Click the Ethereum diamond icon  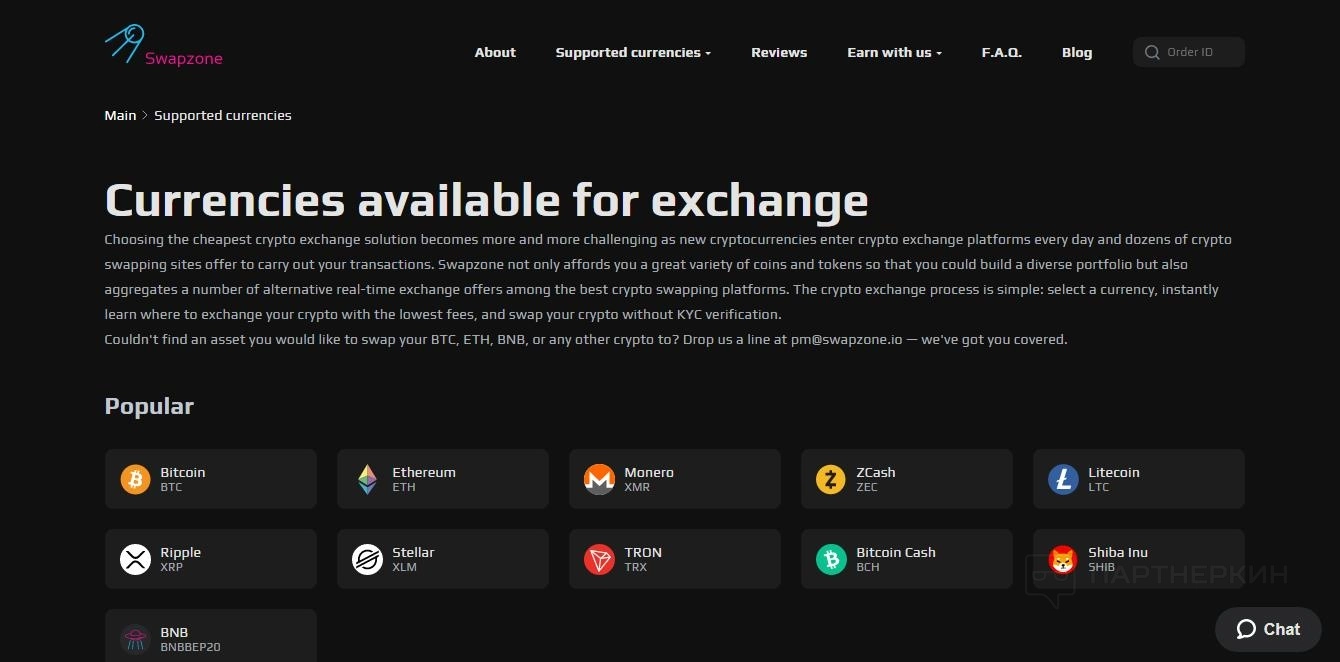368,479
